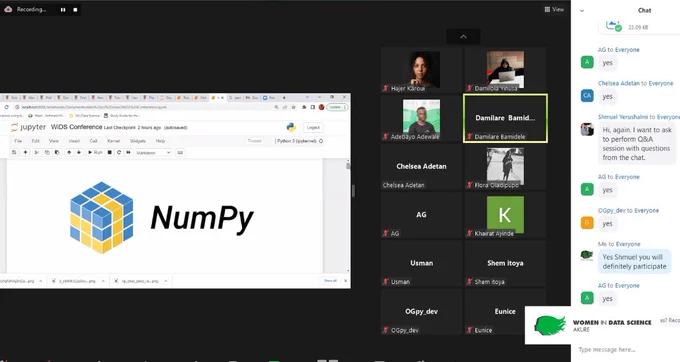Select Hajer Karoui's video thumbnail
The width and height of the screenshot is (680, 362).
pos(421,70)
